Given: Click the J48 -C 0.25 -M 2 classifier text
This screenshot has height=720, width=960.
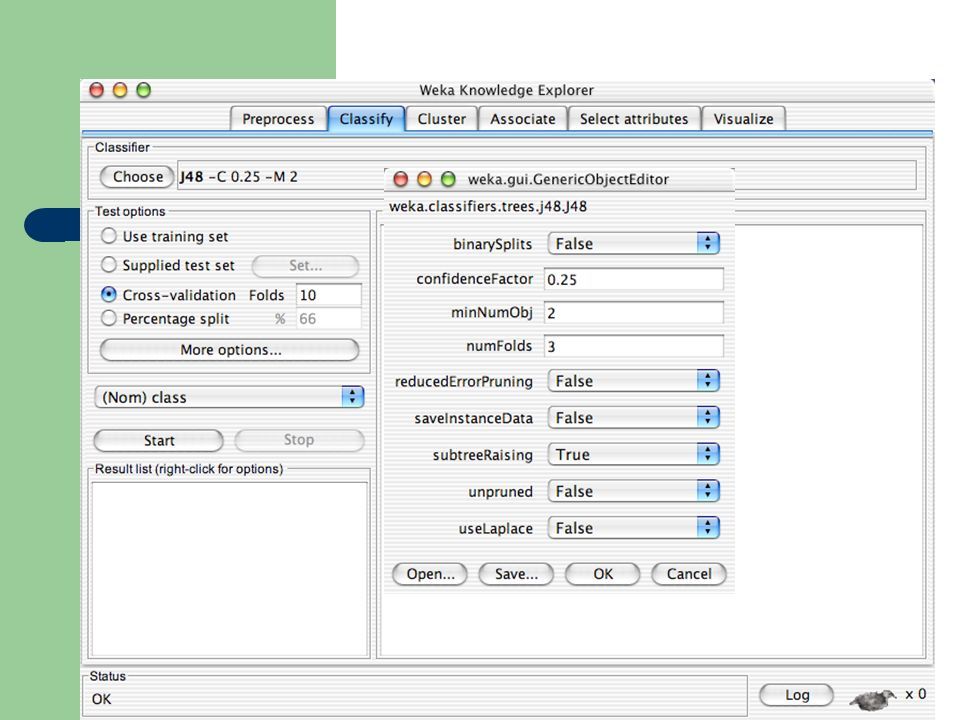Looking at the screenshot, I should (238, 177).
